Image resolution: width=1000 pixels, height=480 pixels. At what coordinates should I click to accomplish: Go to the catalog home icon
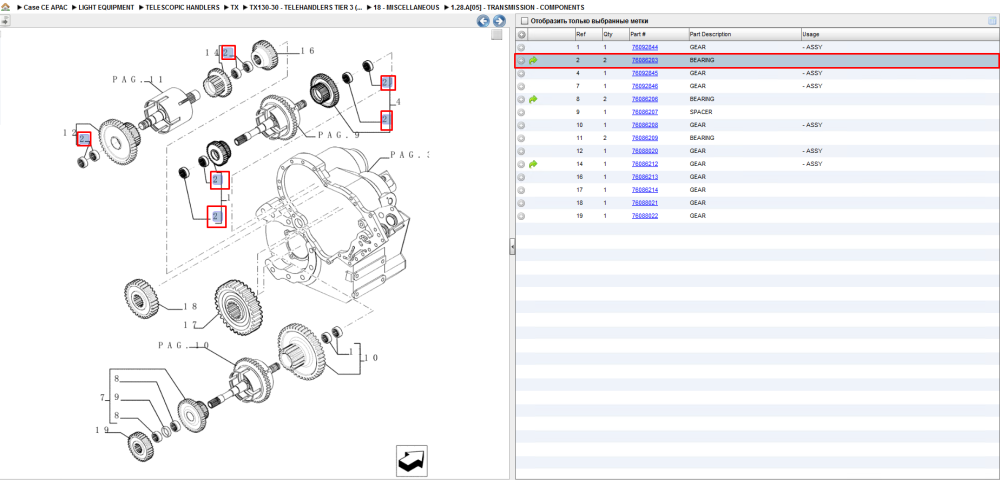tap(6, 7)
